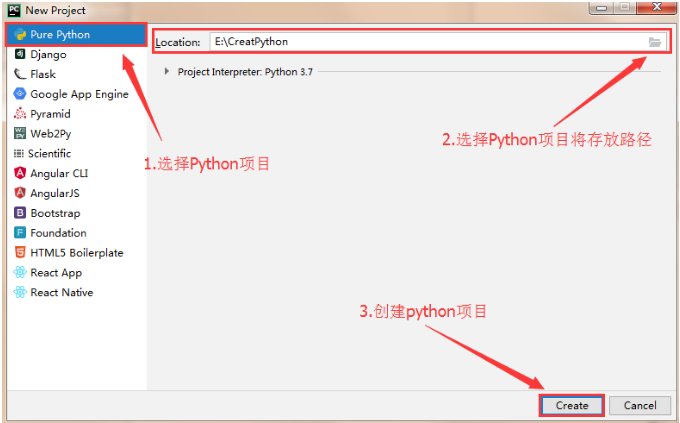Pick Google App Engine project type
Image resolution: width=680 pixels, height=423 pixels.
click(76, 94)
